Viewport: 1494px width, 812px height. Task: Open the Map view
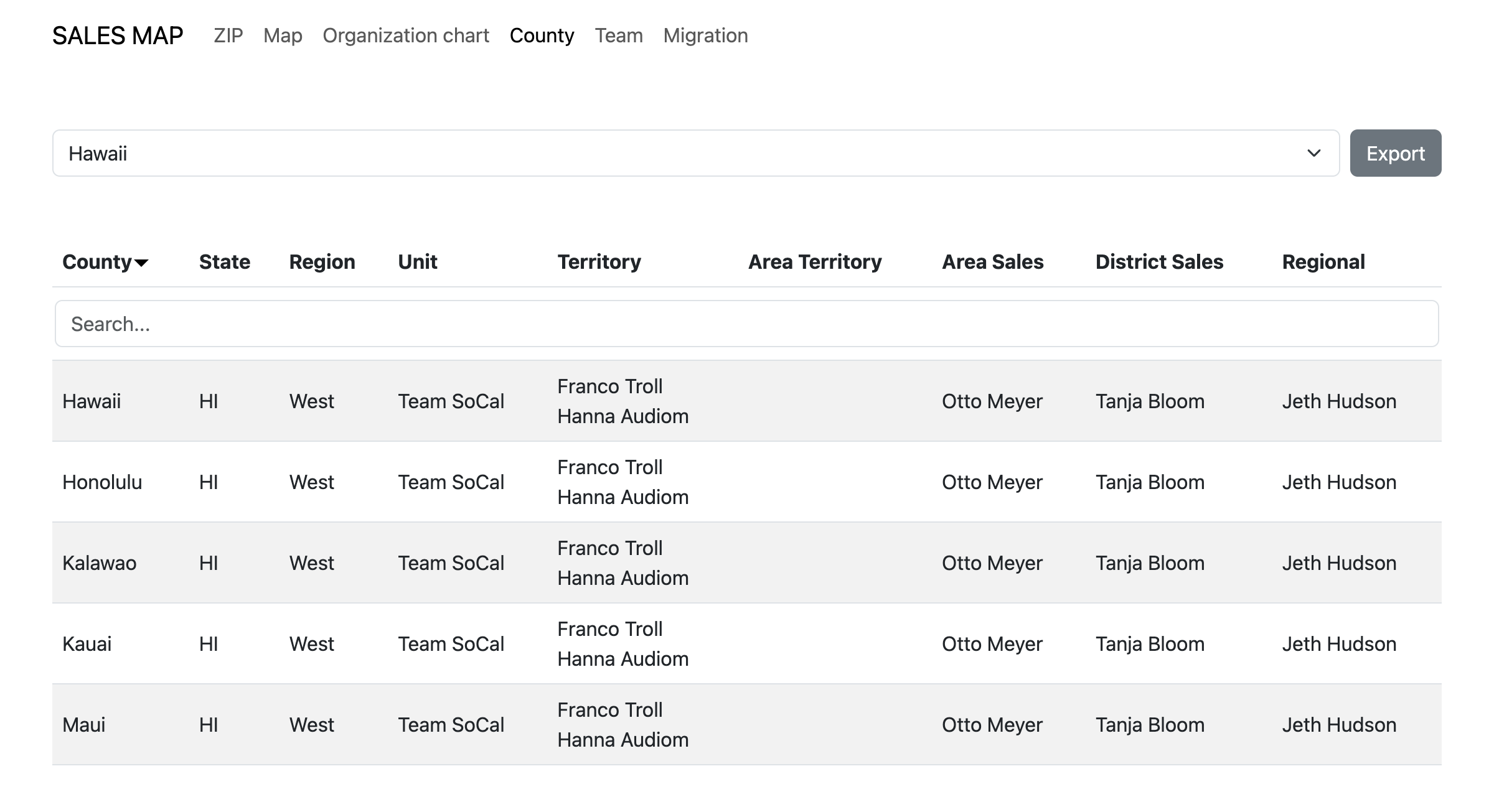coord(282,35)
